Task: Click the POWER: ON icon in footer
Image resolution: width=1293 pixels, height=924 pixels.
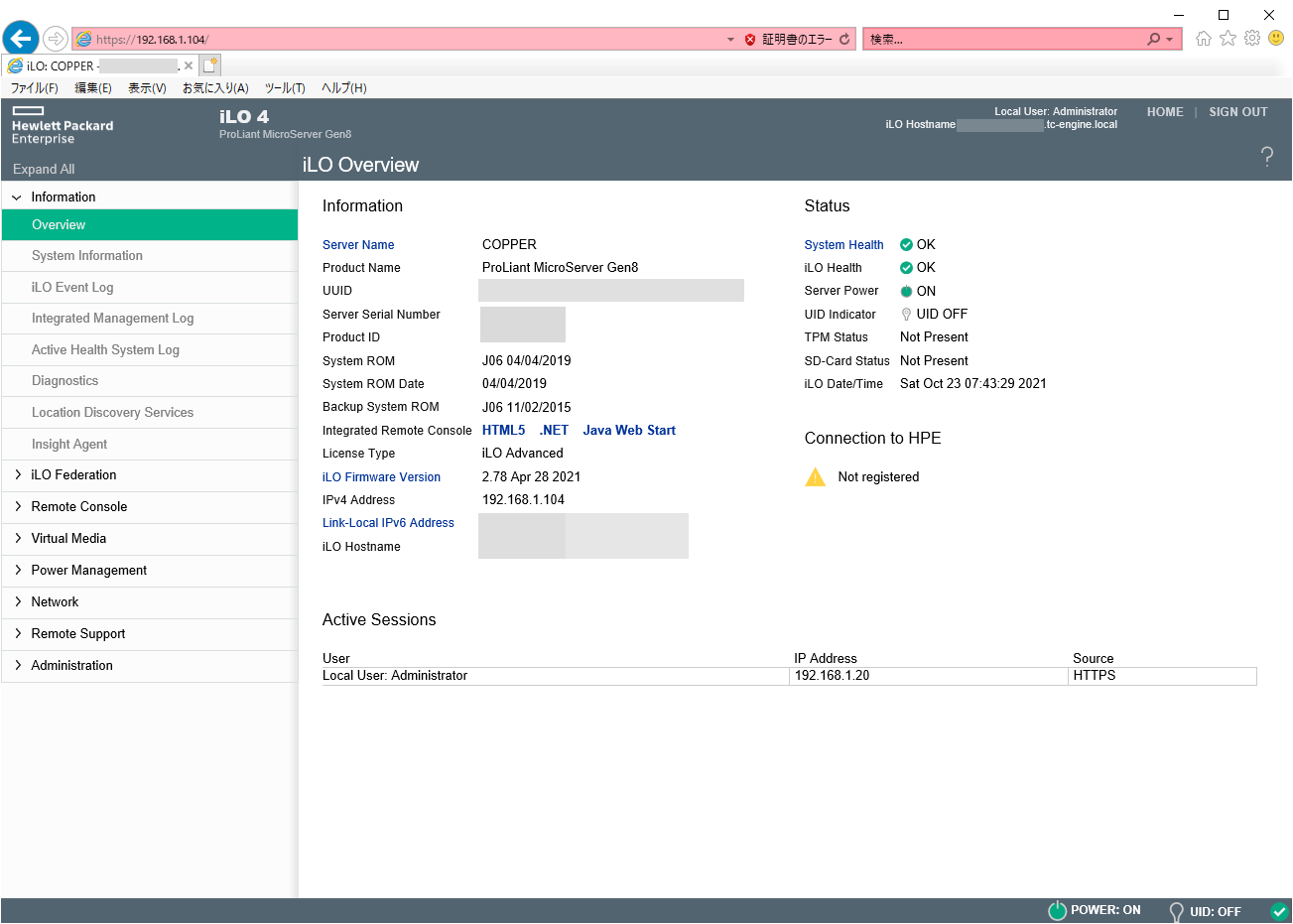Action: (1057, 911)
